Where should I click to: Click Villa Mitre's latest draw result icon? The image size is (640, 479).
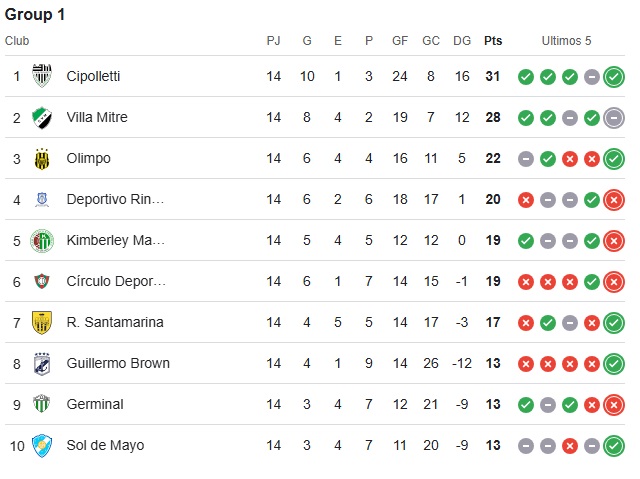tap(614, 118)
